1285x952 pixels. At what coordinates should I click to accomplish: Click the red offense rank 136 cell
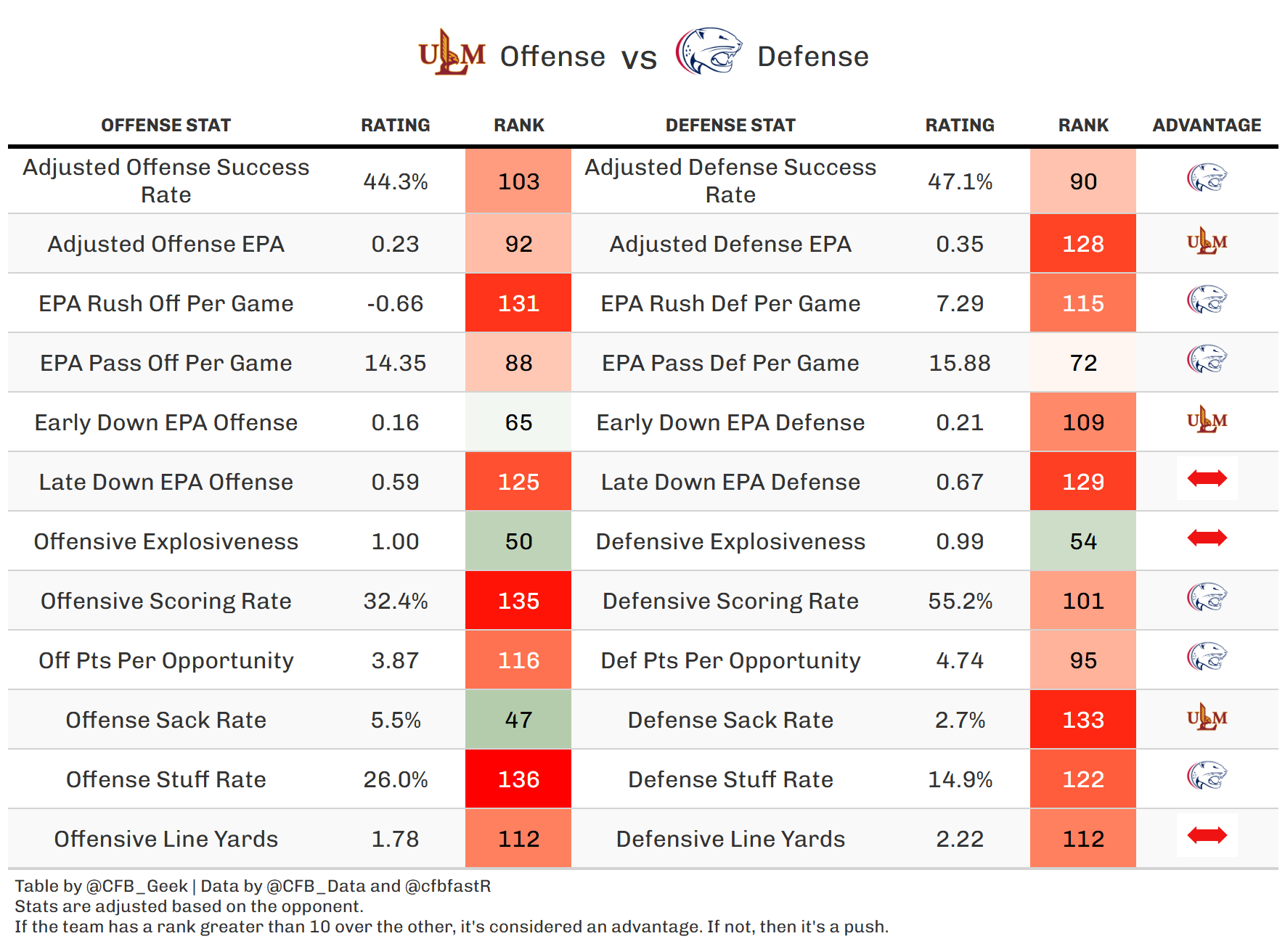518,779
